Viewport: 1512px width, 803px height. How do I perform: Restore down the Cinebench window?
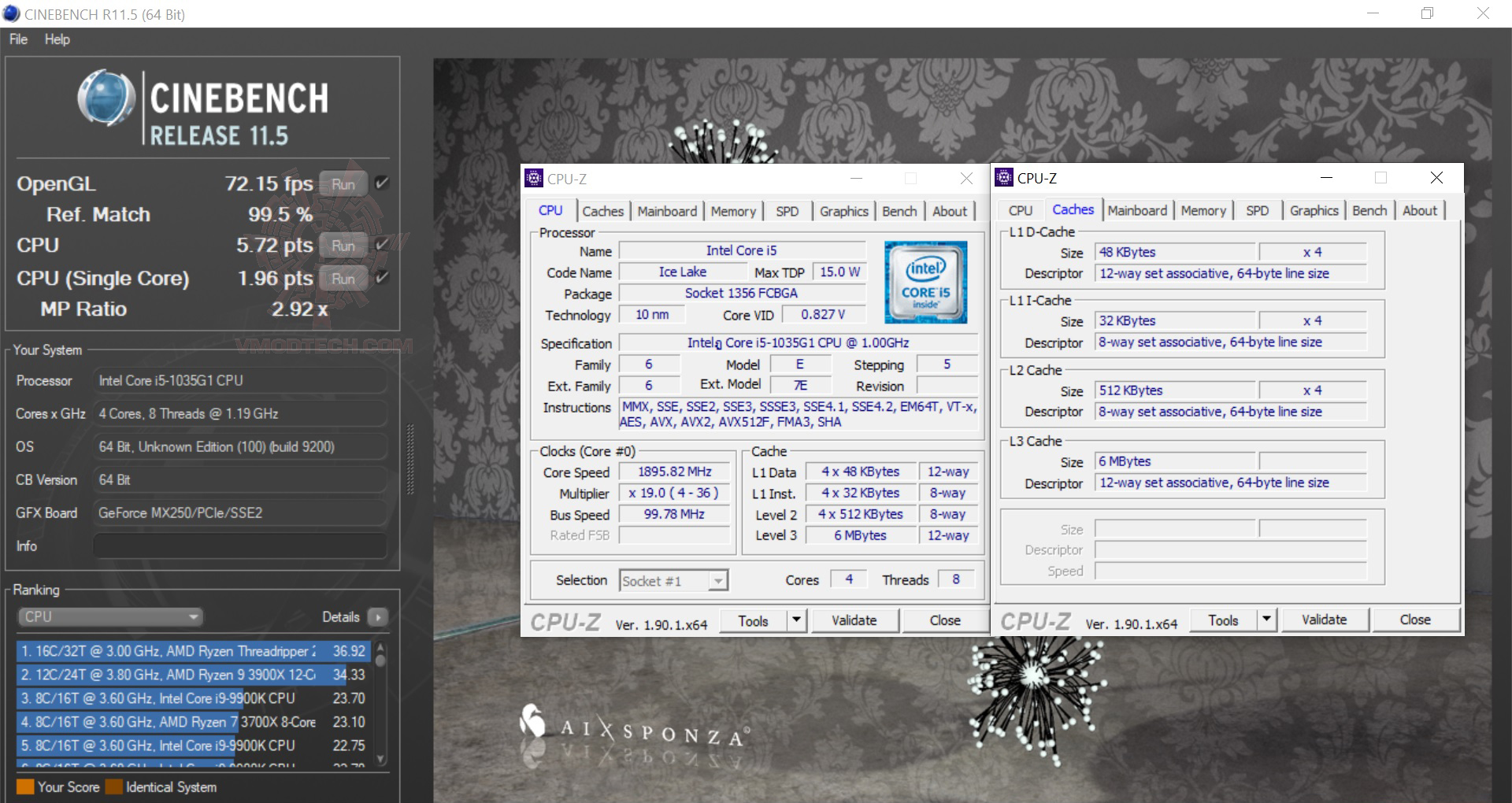pos(1427,13)
